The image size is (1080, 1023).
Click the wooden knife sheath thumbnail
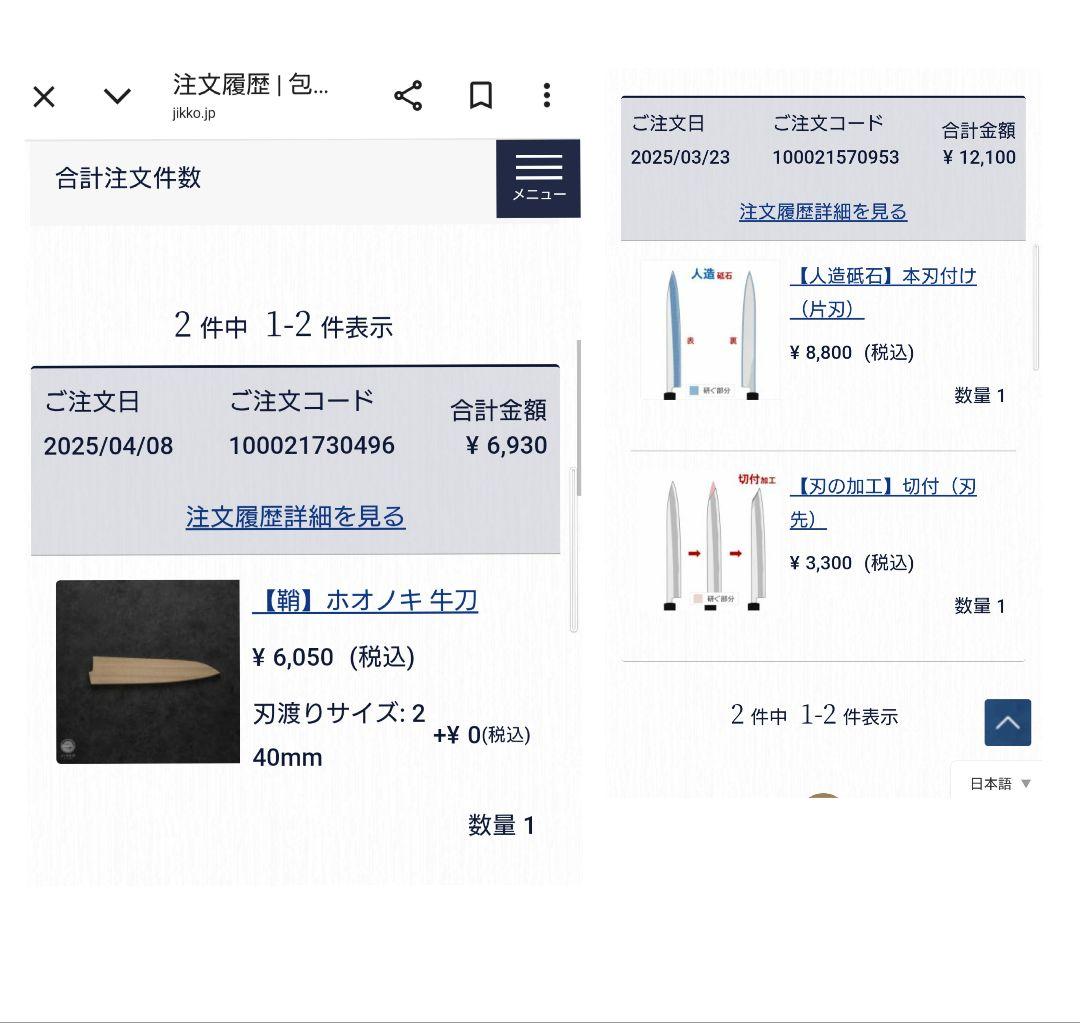pyautogui.click(x=148, y=672)
